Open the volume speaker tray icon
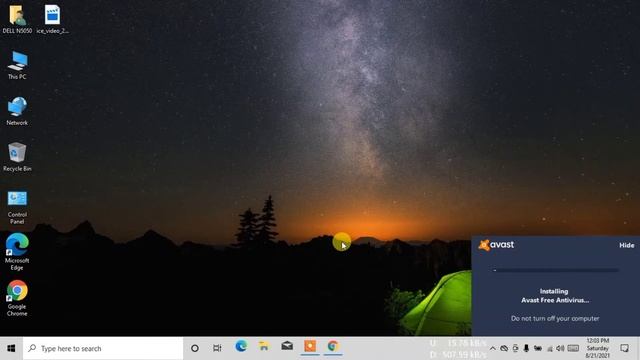The width and height of the screenshot is (640, 360). pyautogui.click(x=560, y=348)
